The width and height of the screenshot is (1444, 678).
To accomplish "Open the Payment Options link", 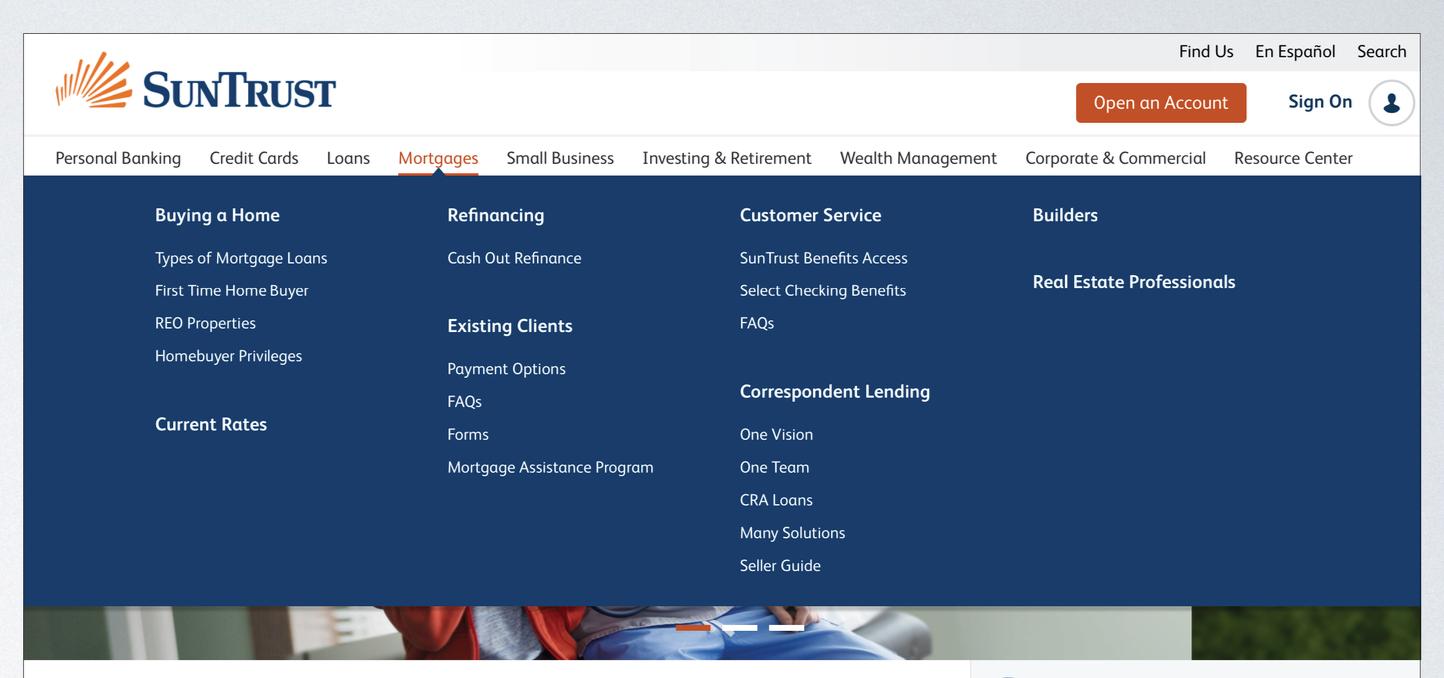I will coord(506,369).
